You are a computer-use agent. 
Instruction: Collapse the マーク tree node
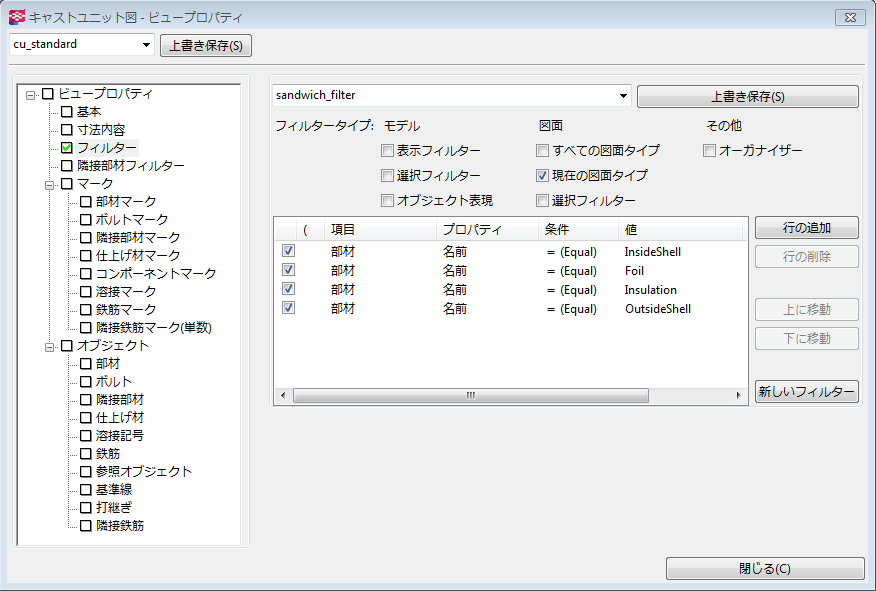49,184
